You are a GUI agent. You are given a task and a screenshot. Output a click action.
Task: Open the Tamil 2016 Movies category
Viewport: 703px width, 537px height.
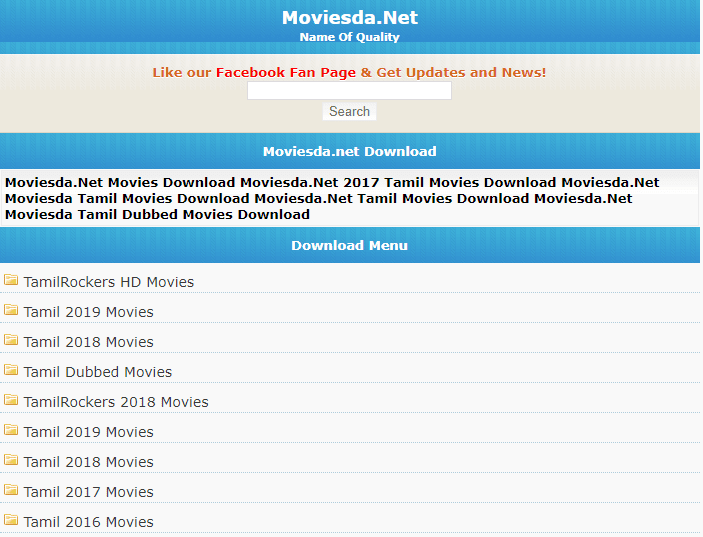(x=88, y=522)
